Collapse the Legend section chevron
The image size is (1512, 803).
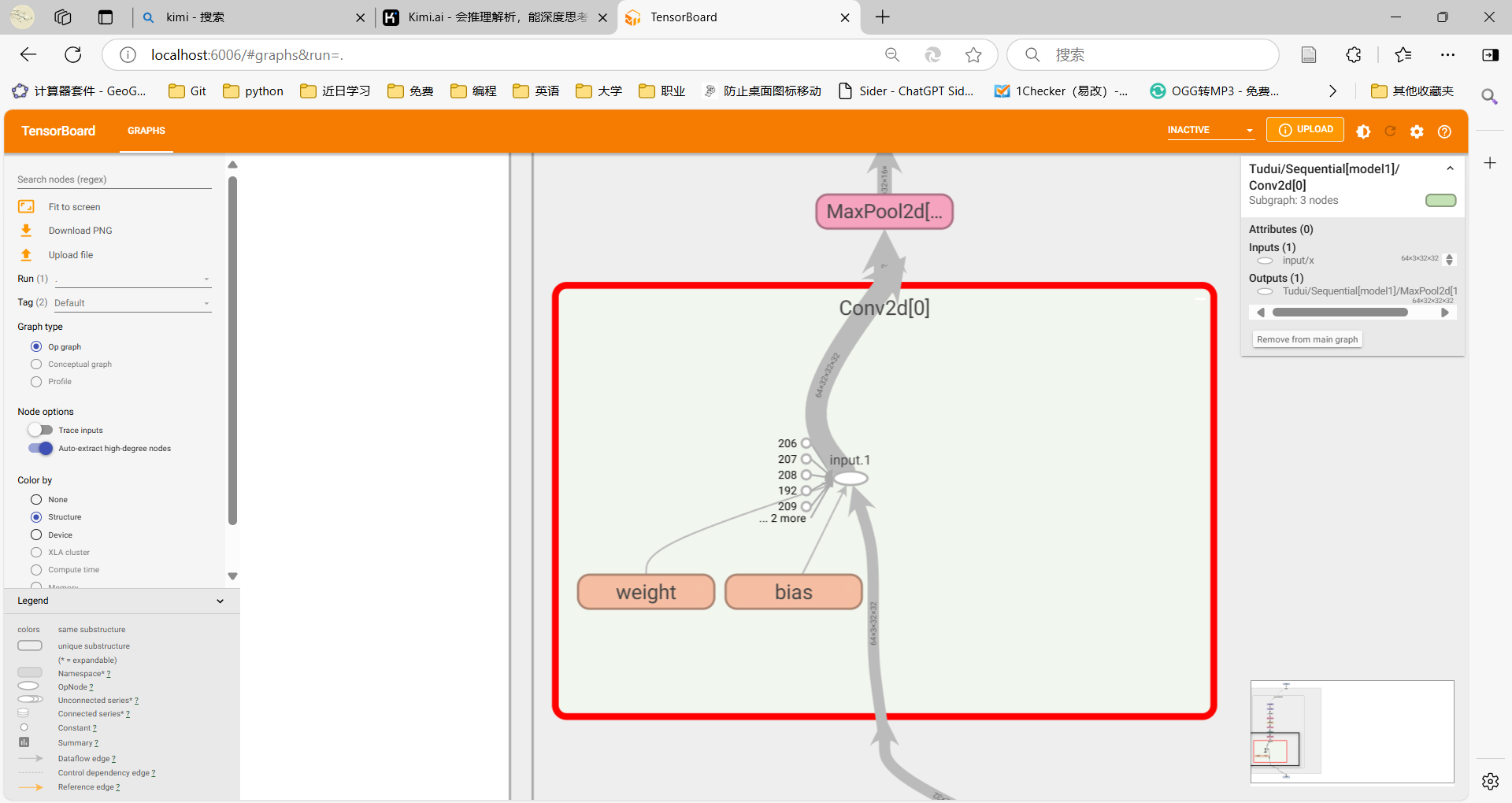coord(220,601)
